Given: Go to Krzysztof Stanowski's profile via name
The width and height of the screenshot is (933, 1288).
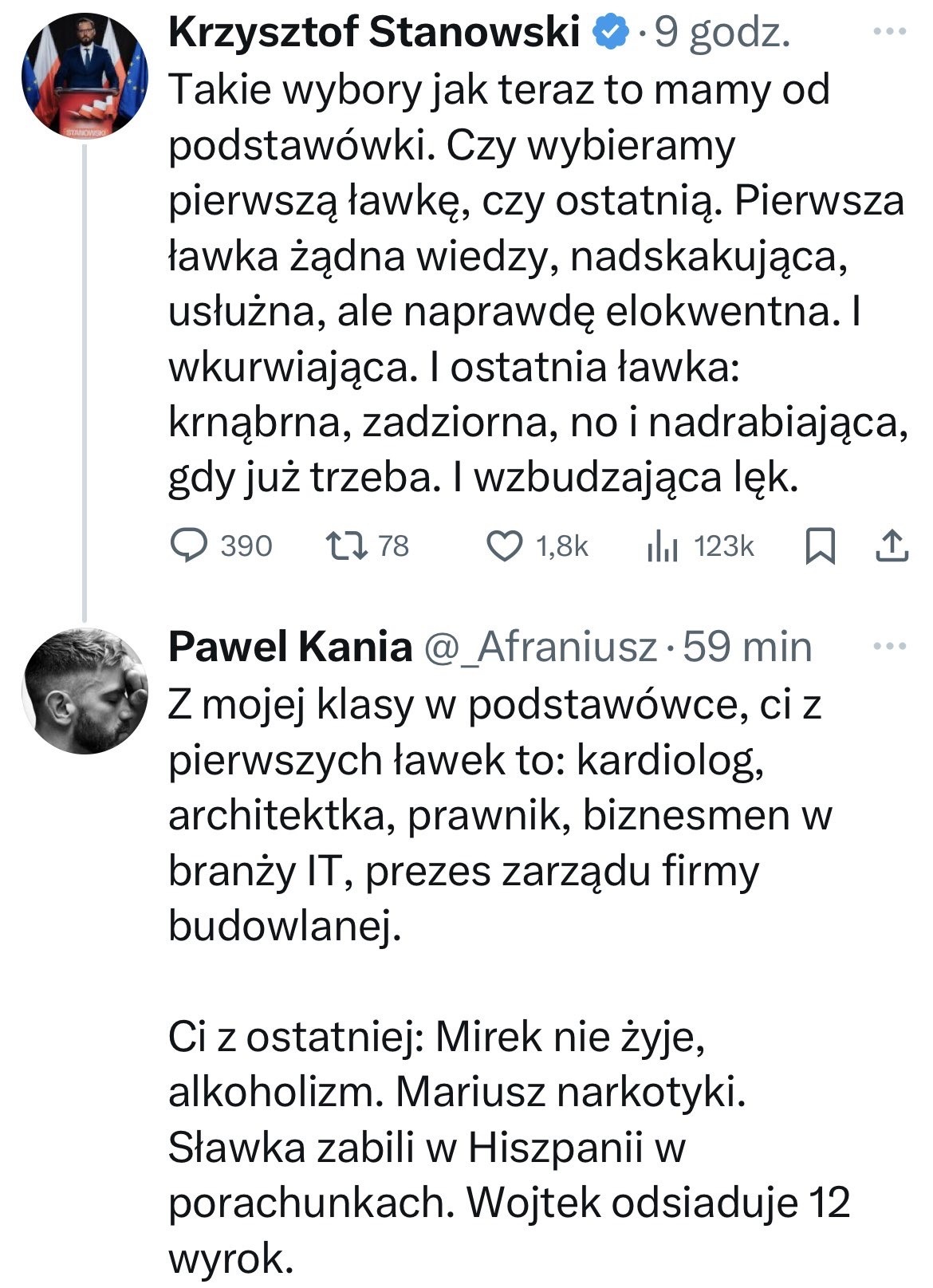Looking at the screenshot, I should coord(373,33).
